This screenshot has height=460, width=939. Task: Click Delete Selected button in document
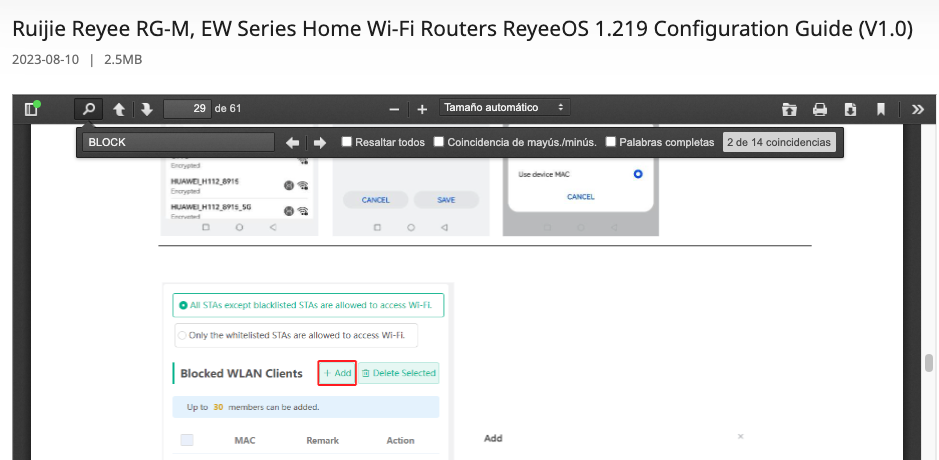[399, 373]
